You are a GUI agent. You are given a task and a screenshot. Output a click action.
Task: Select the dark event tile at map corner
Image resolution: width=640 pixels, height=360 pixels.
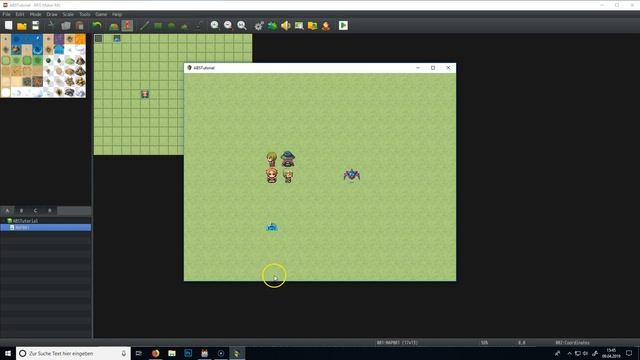[98, 39]
